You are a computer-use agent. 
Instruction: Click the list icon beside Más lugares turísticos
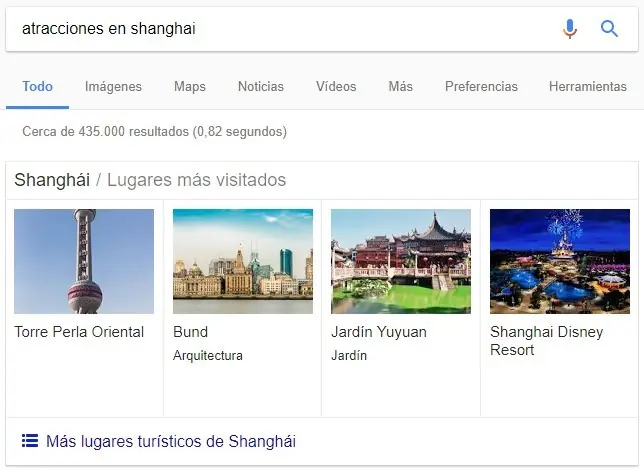click(x=30, y=441)
